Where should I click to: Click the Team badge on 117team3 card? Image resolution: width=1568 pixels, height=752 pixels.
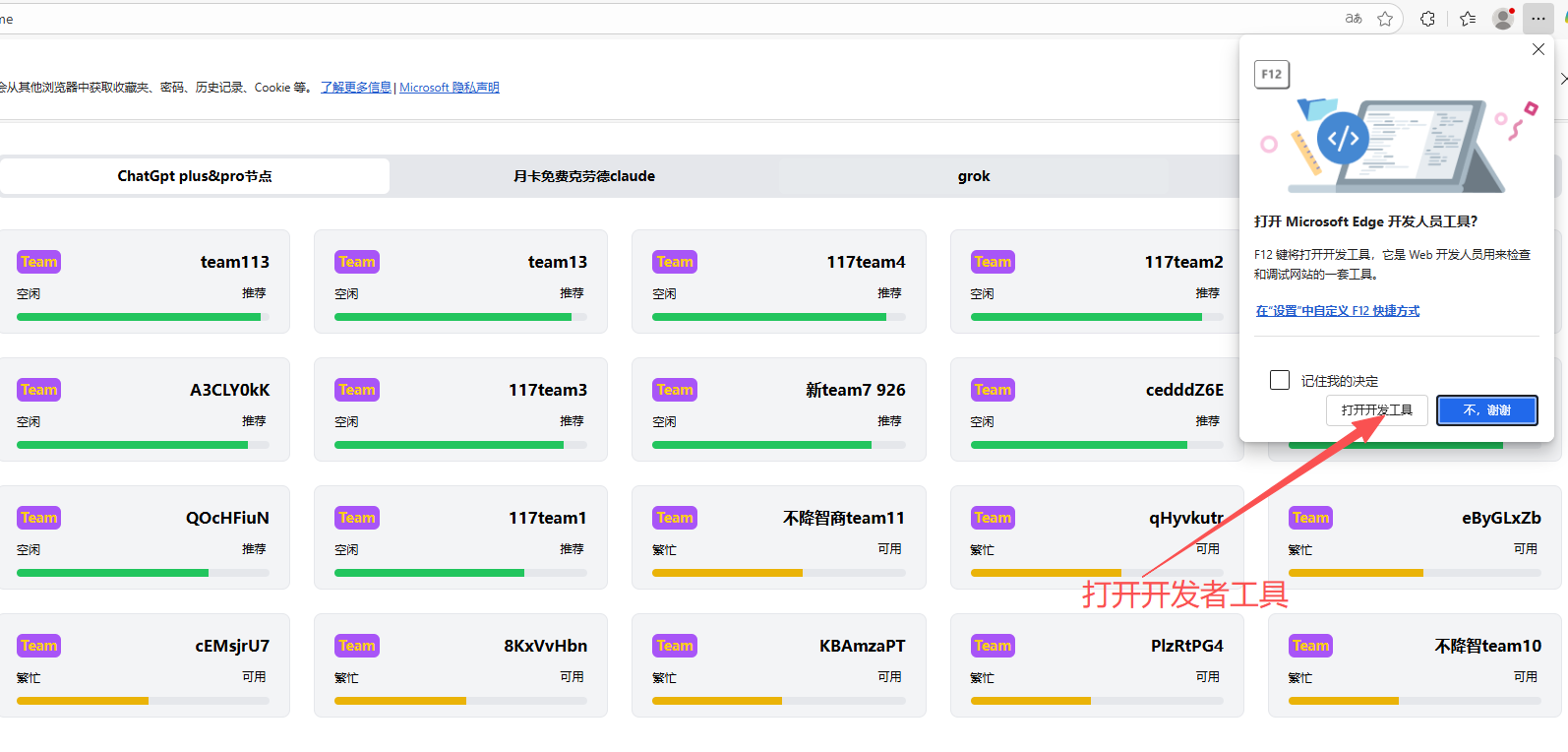pos(357,390)
